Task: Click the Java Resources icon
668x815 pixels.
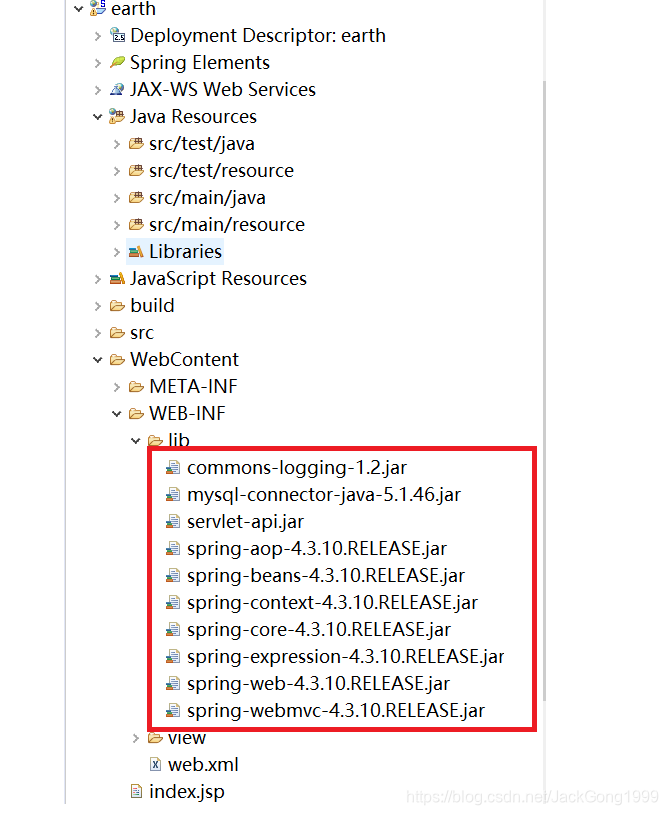Action: (117, 116)
